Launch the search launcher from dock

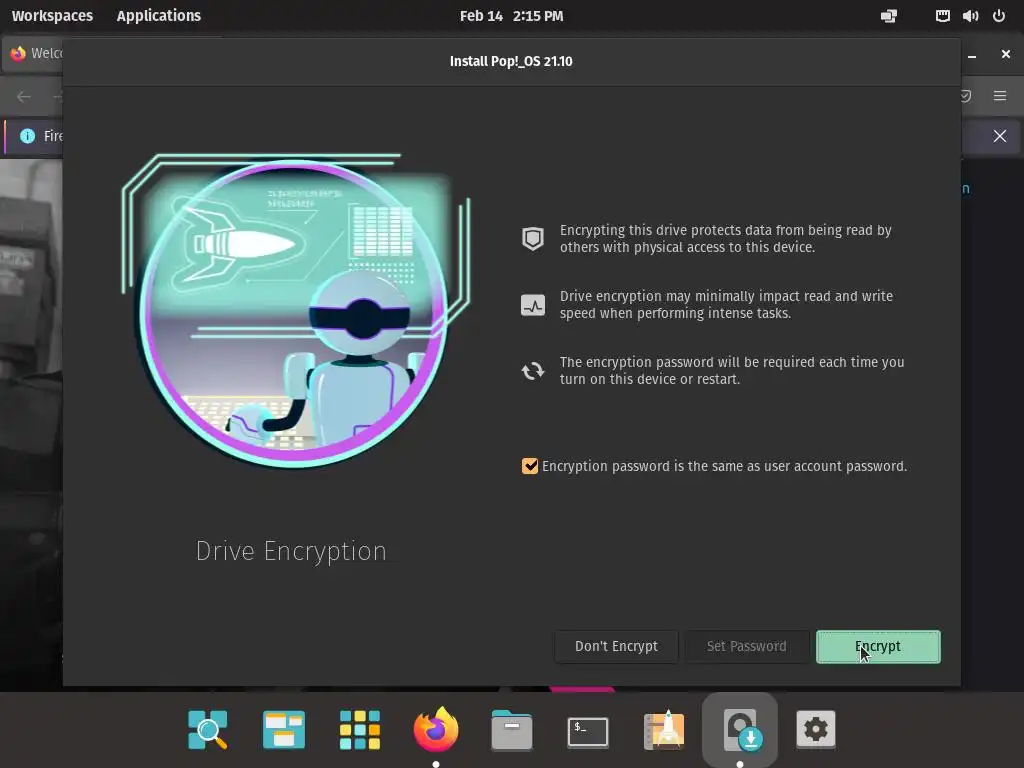click(x=208, y=729)
